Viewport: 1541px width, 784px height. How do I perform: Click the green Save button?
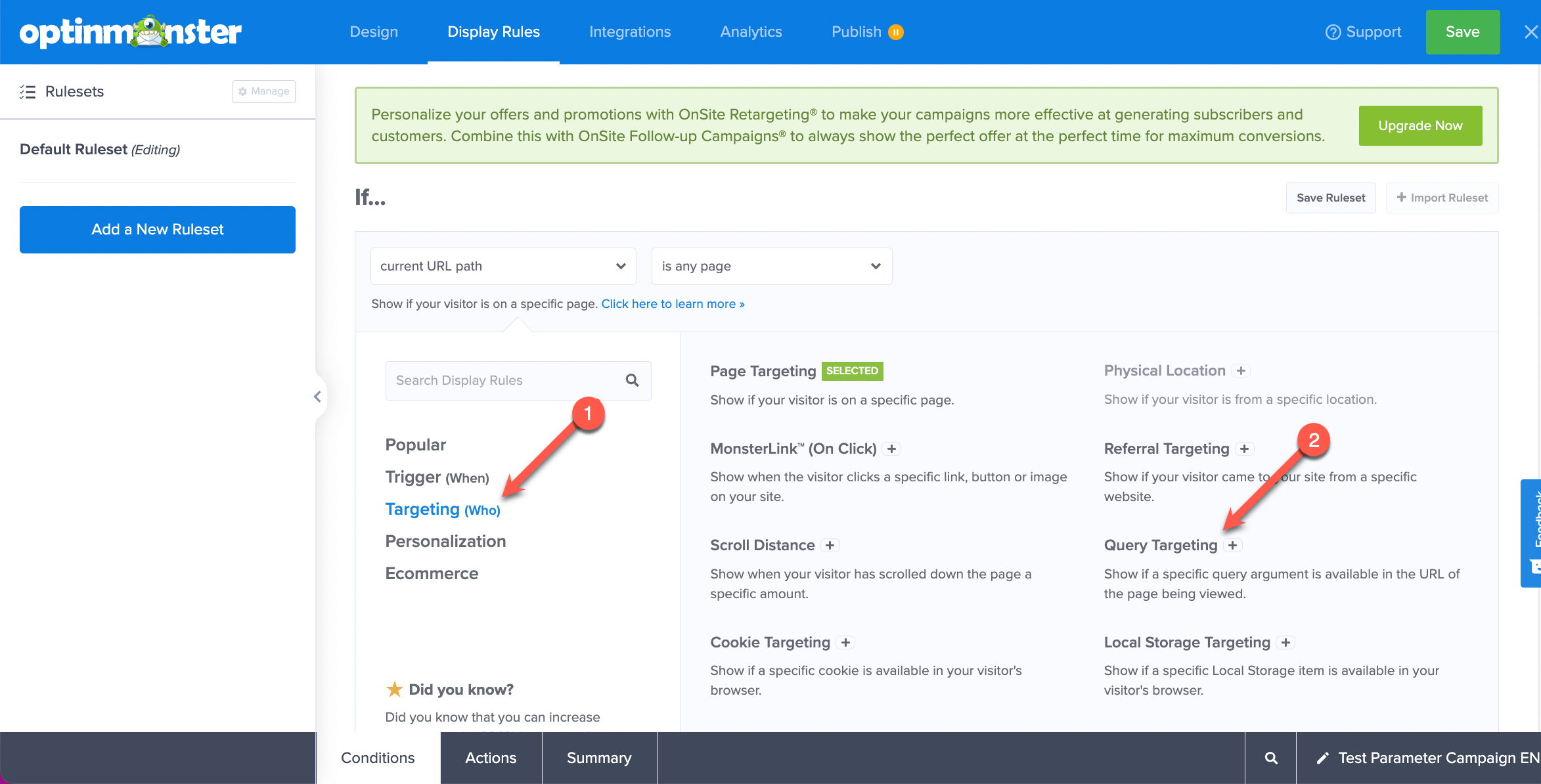(1462, 32)
